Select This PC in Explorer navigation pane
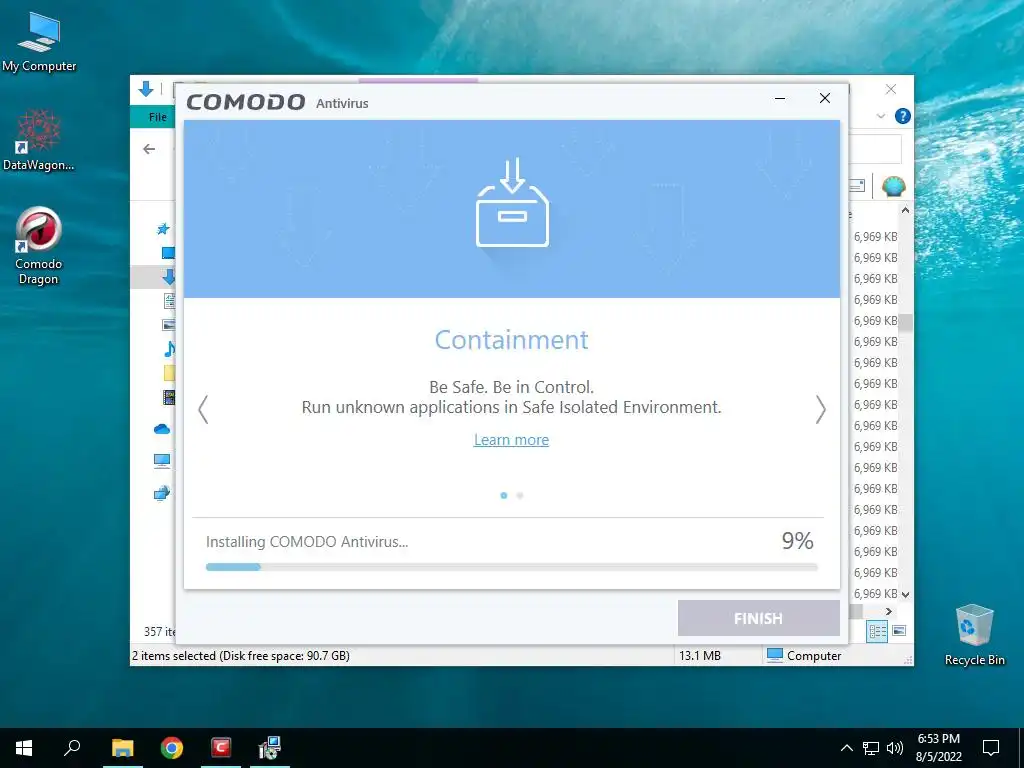Screen dimensions: 1024x768 coord(161,461)
